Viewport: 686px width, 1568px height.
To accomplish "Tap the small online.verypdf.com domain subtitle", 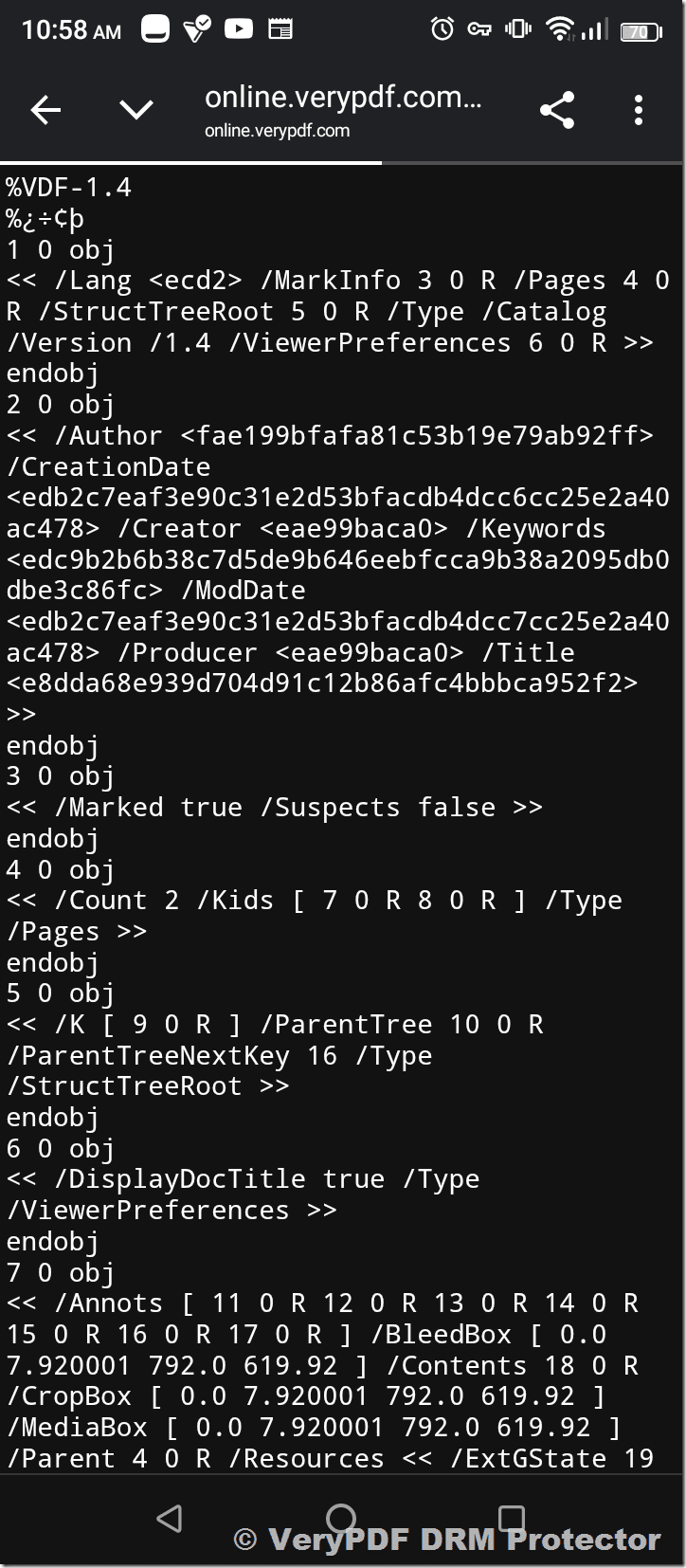I will pos(277,131).
